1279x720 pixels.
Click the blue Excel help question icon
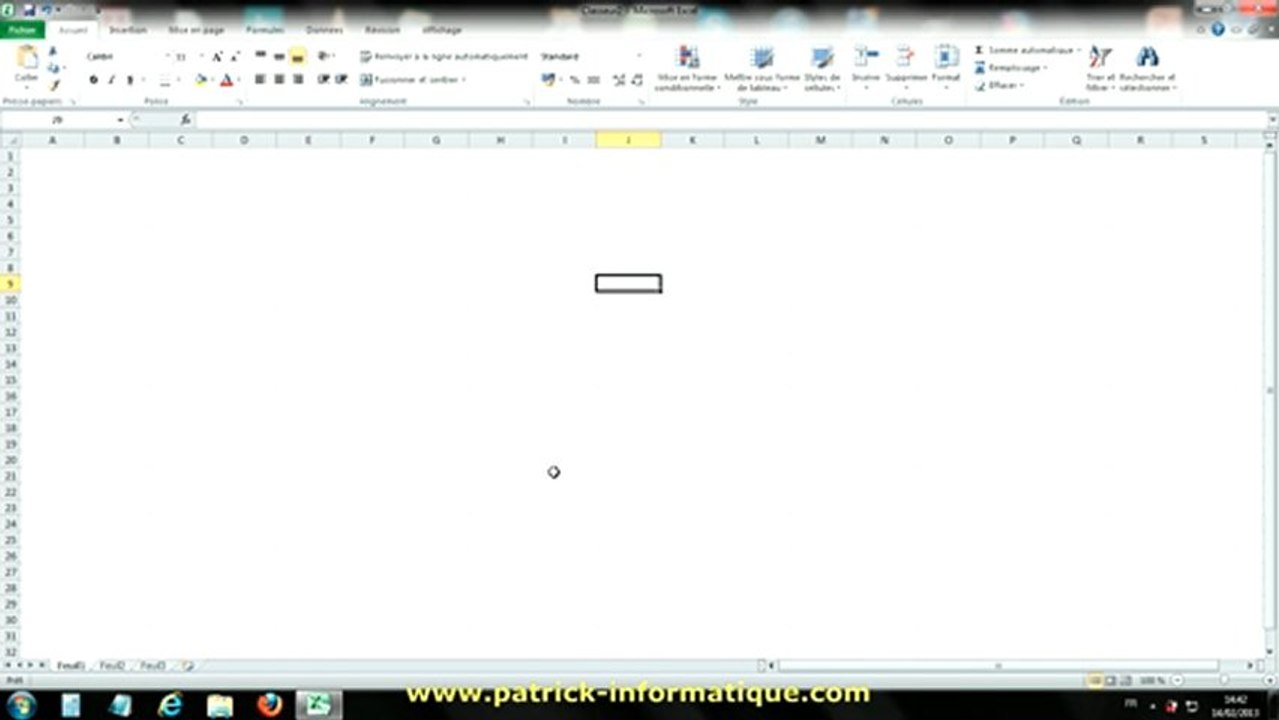click(x=1218, y=30)
